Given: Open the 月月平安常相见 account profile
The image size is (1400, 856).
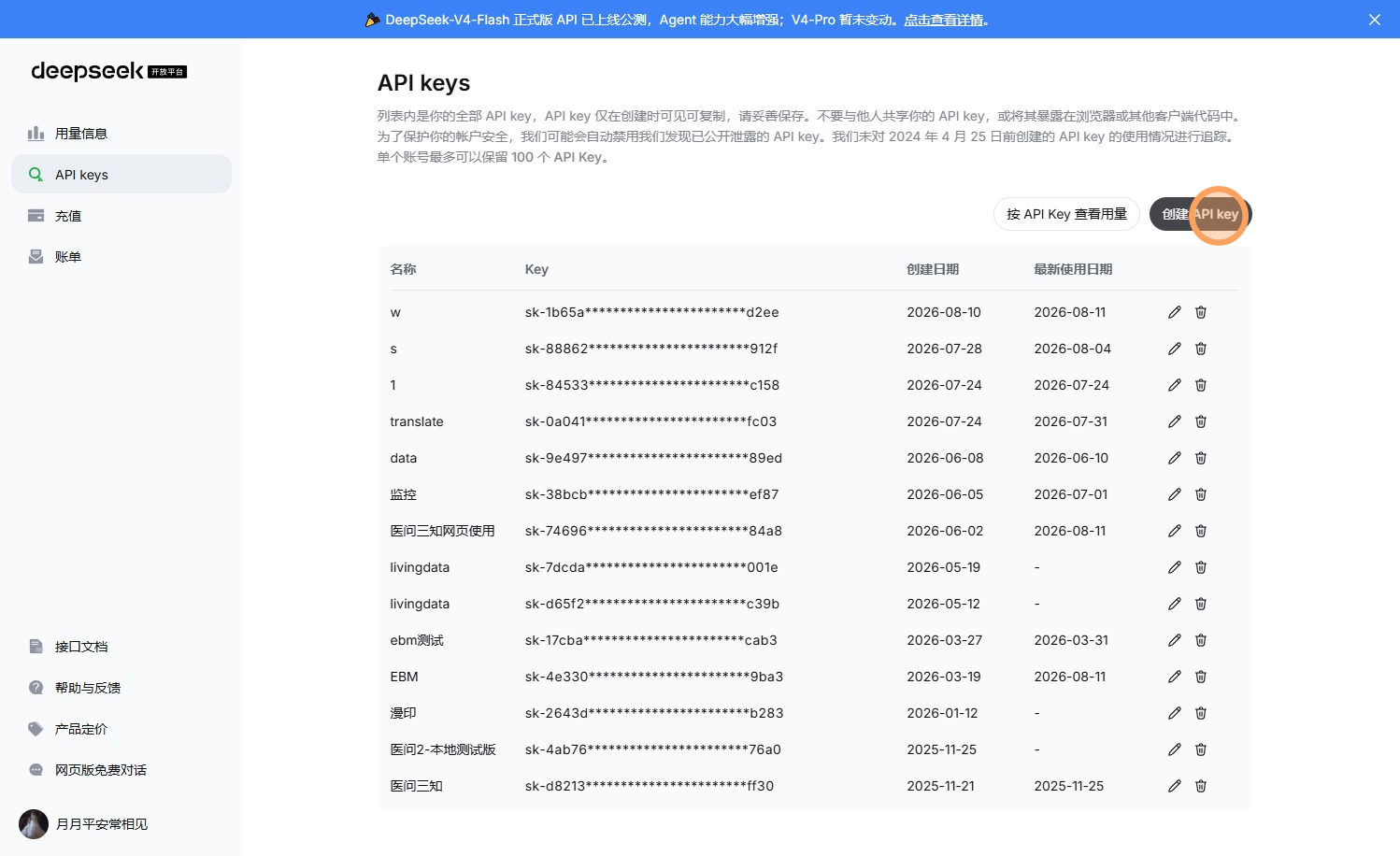Looking at the screenshot, I should point(84,824).
